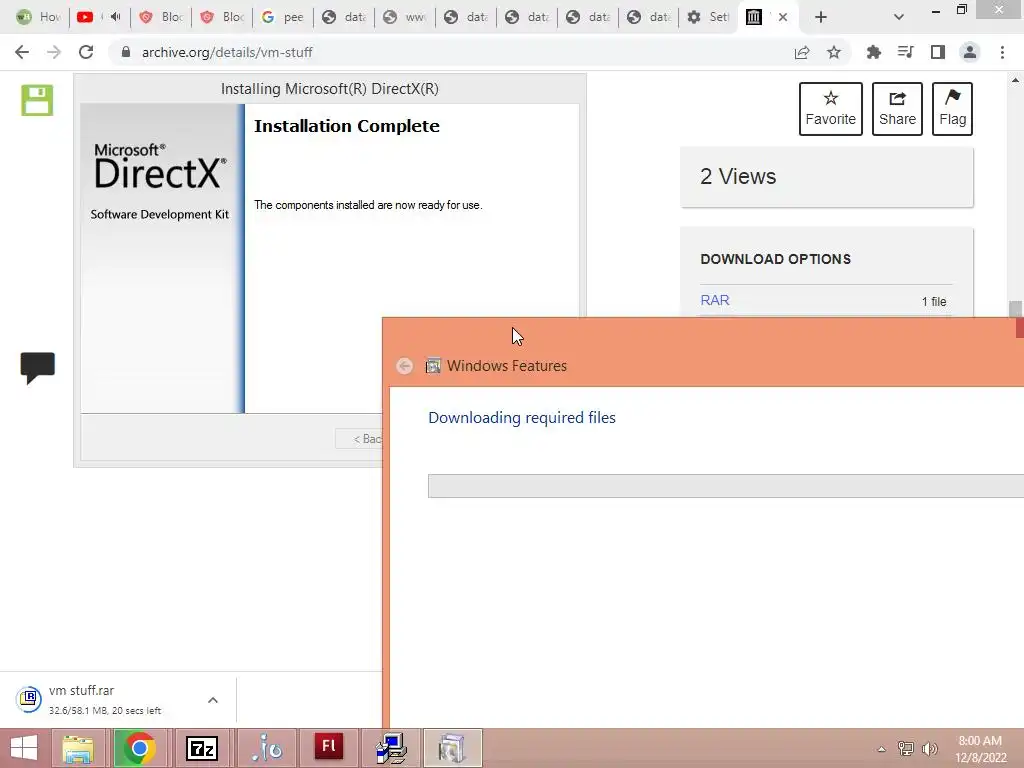Open media control playlist icon

click(905, 52)
